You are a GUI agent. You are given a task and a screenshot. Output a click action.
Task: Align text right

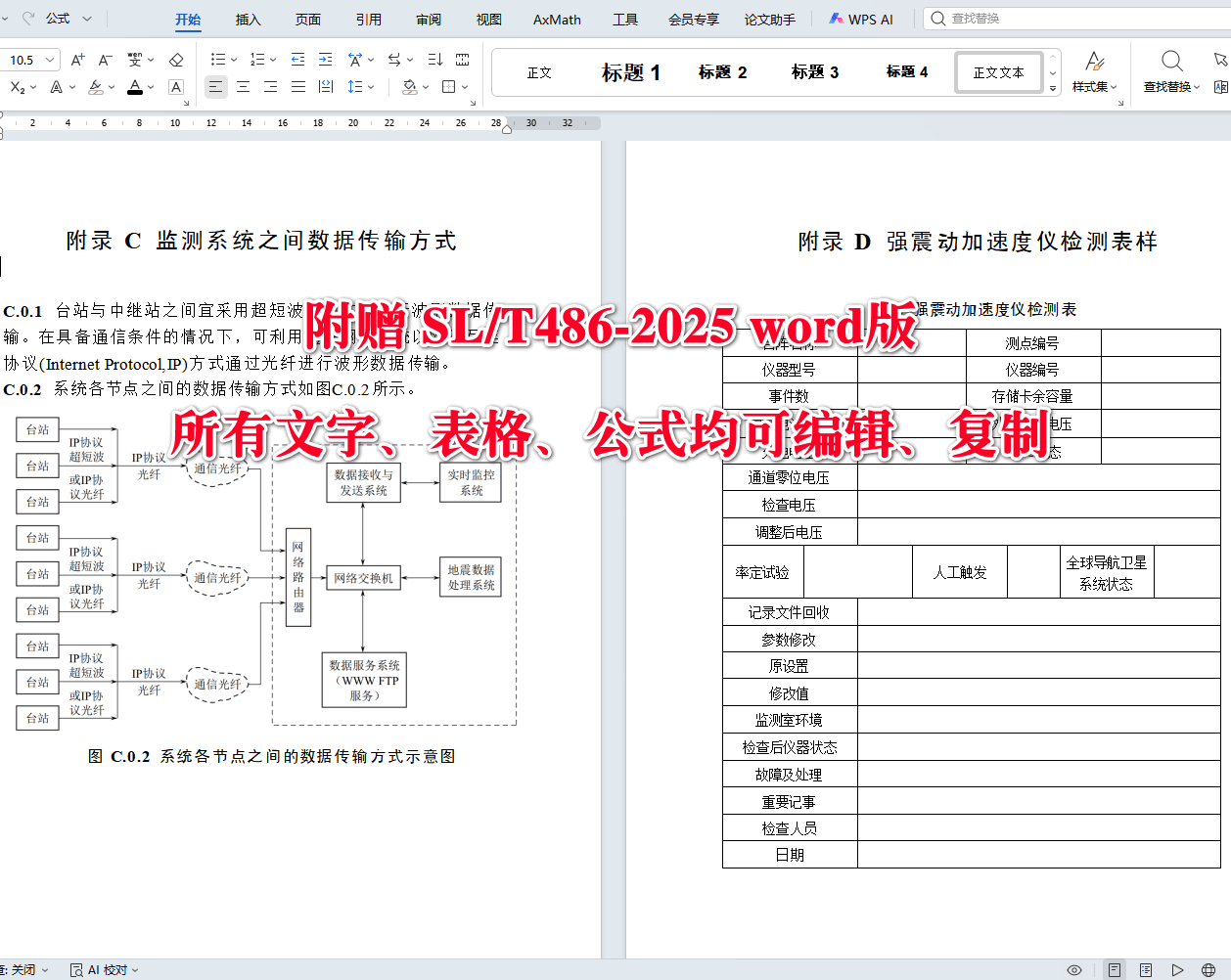click(270, 87)
